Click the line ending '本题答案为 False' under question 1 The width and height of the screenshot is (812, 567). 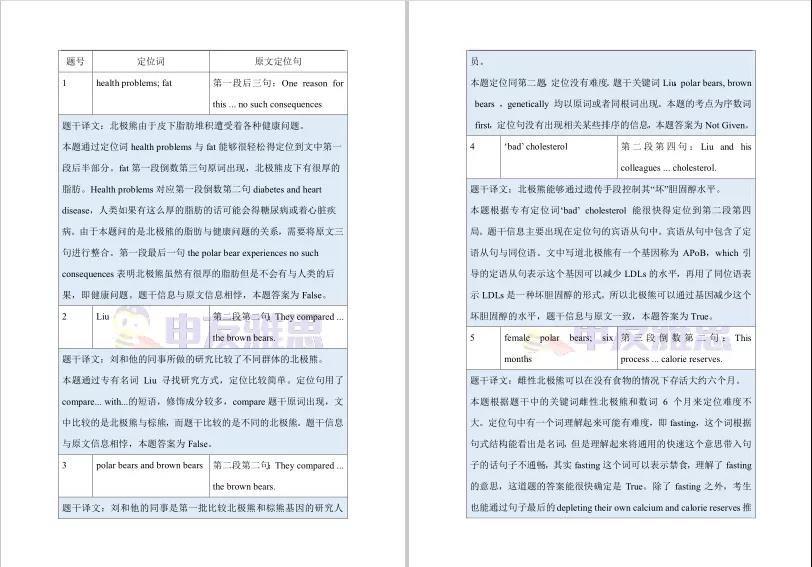tap(195, 295)
